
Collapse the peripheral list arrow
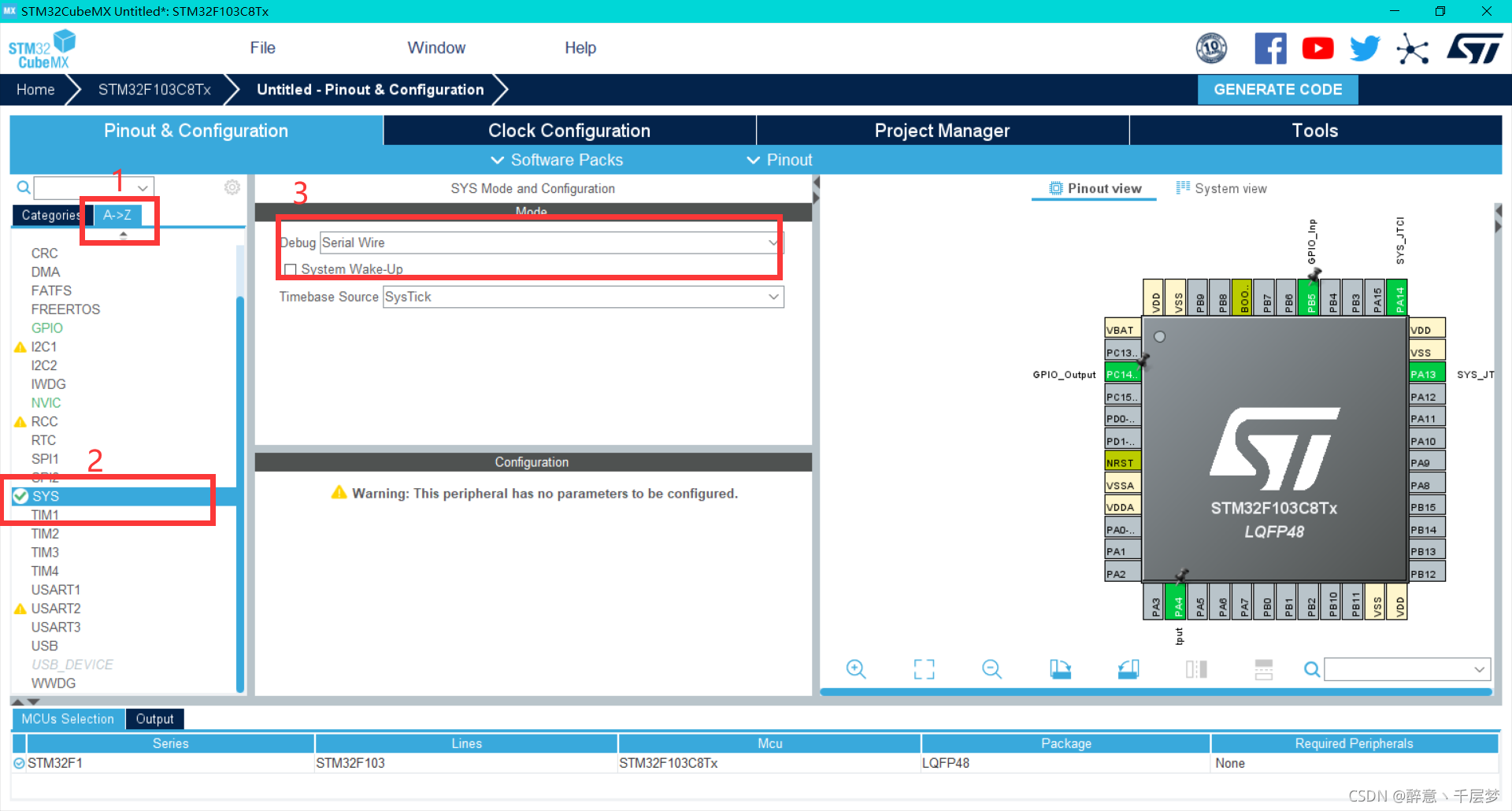tap(123, 235)
